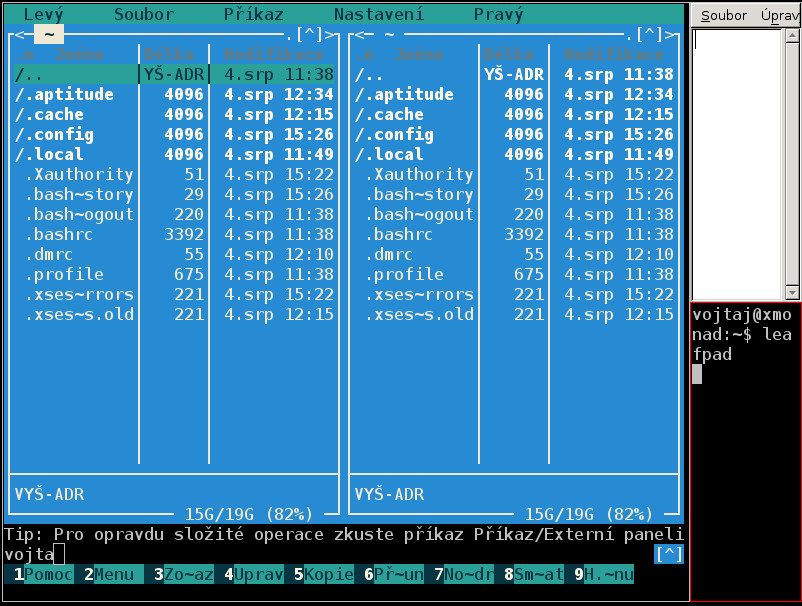Select .xses~rrors file in right panel
The image size is (802, 606).
[x=515, y=295]
